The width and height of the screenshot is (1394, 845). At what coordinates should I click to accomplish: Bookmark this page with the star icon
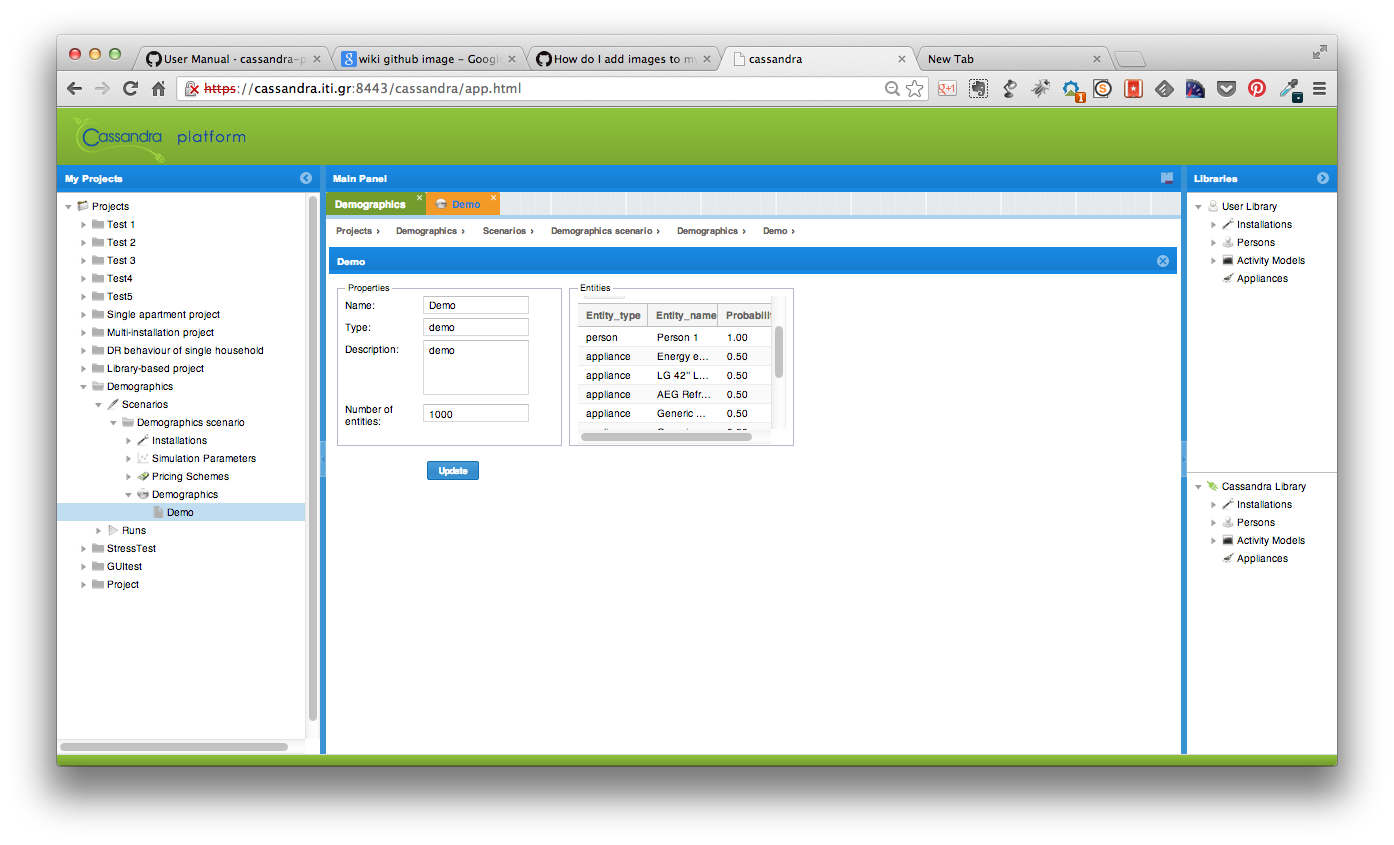coord(914,89)
